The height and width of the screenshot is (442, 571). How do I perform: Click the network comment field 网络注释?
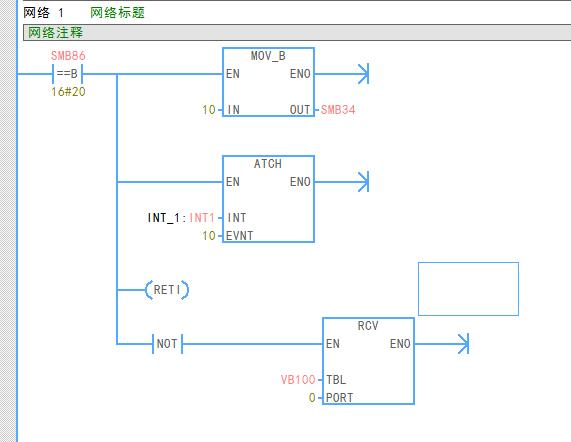coord(297,32)
